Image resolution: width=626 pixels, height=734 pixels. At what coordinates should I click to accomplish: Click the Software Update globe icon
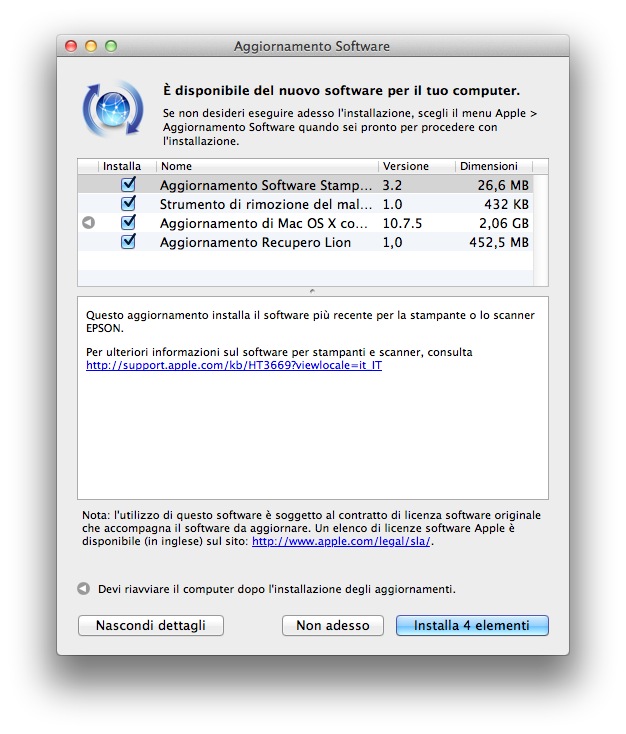(x=113, y=109)
